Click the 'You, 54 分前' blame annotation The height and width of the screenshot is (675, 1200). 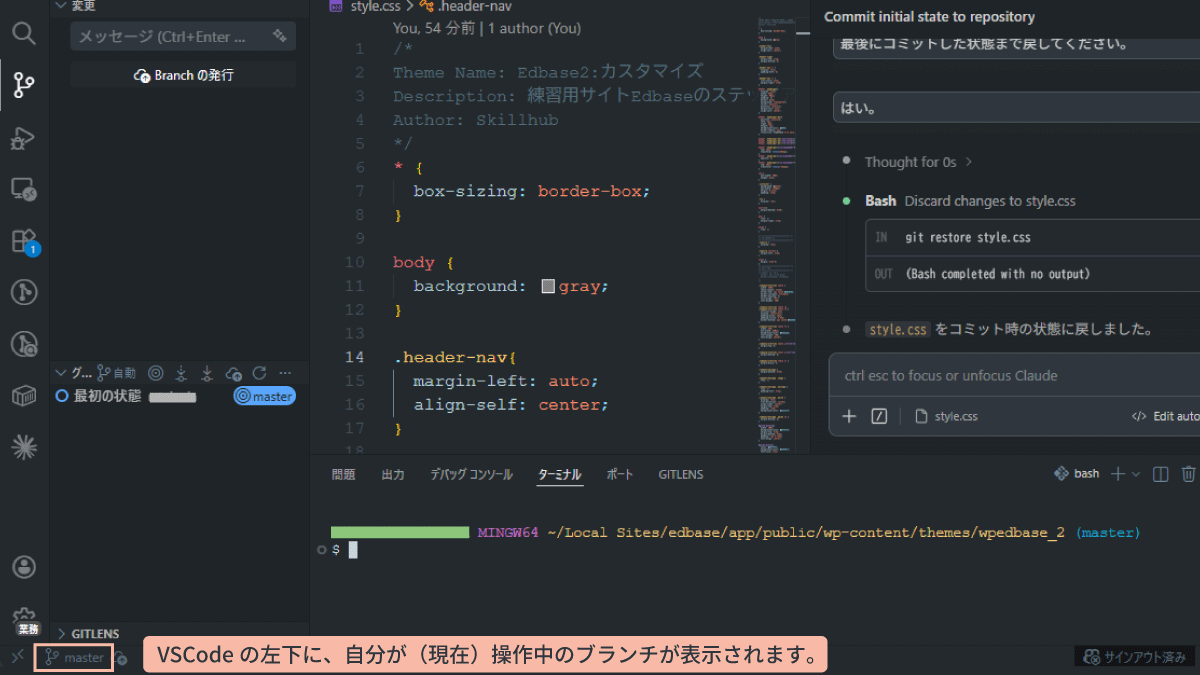(487, 29)
